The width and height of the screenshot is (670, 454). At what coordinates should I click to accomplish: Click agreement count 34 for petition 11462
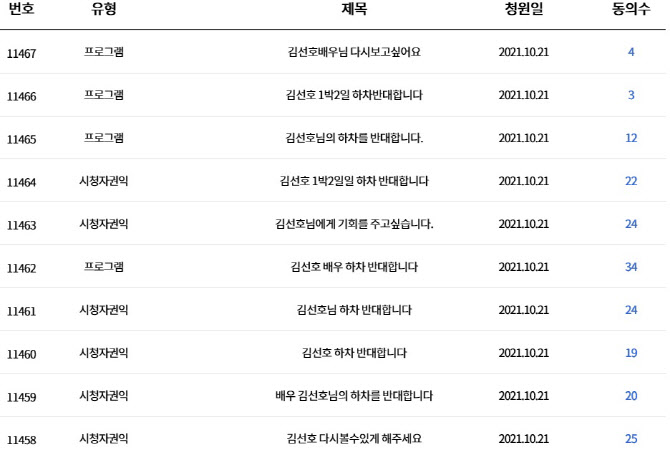[x=630, y=267]
